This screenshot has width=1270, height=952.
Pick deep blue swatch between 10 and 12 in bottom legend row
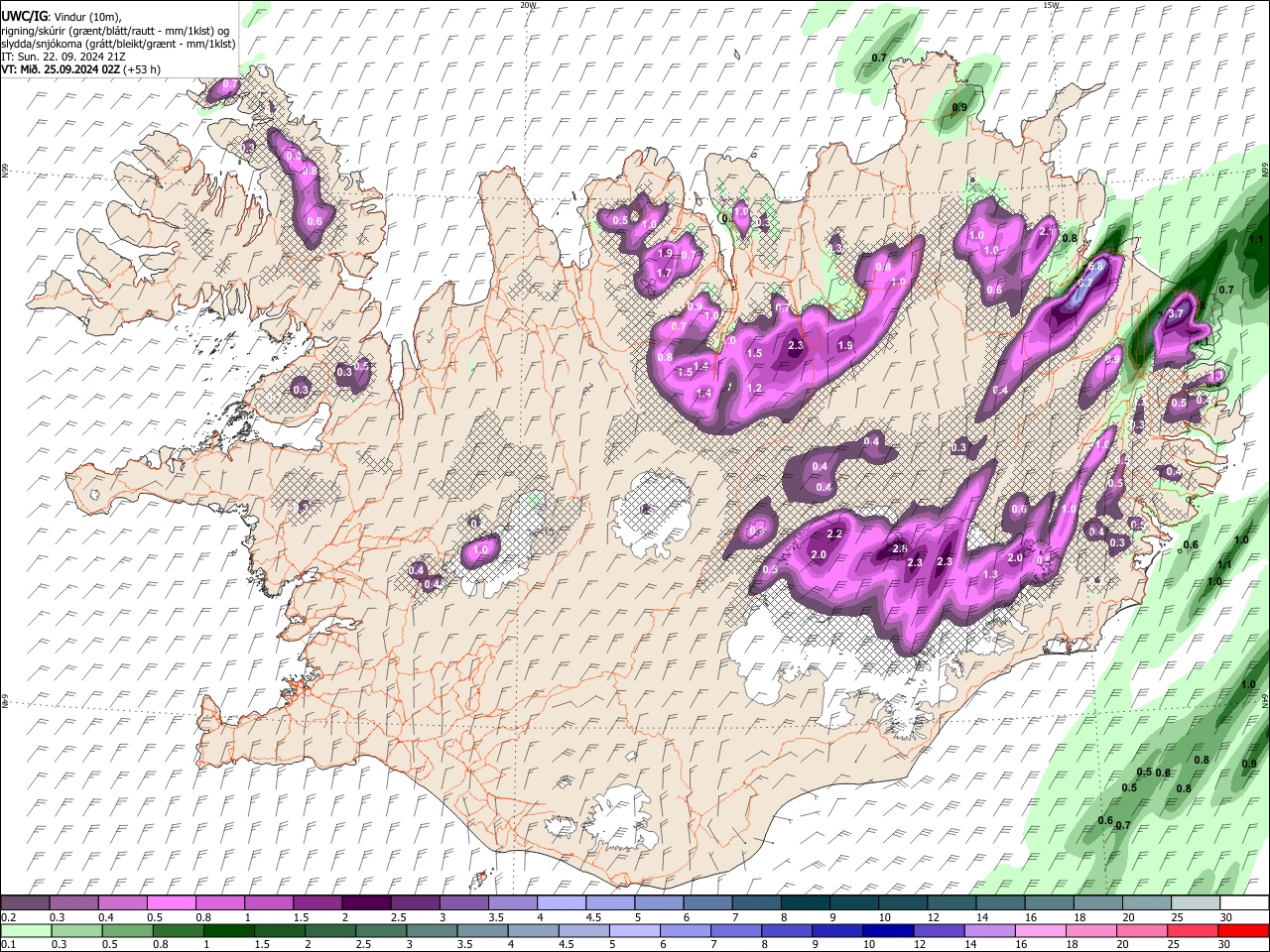[x=888, y=930]
